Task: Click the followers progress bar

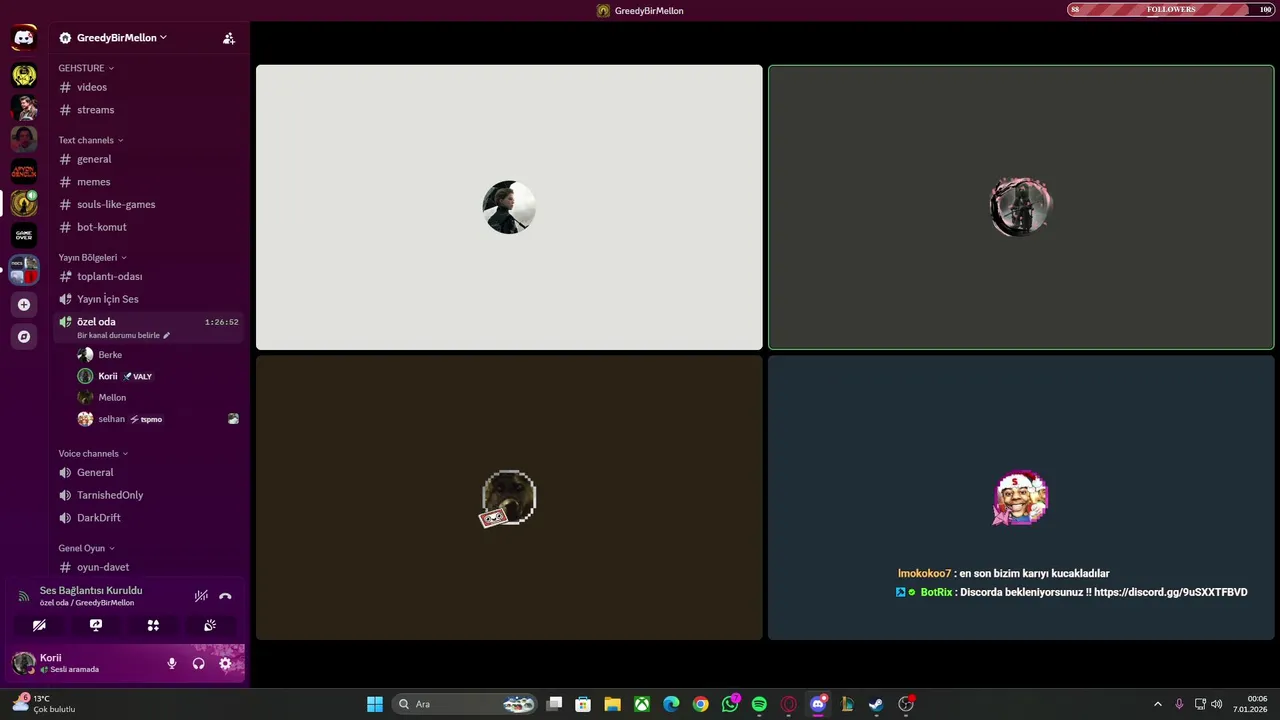Action: [x=1172, y=10]
